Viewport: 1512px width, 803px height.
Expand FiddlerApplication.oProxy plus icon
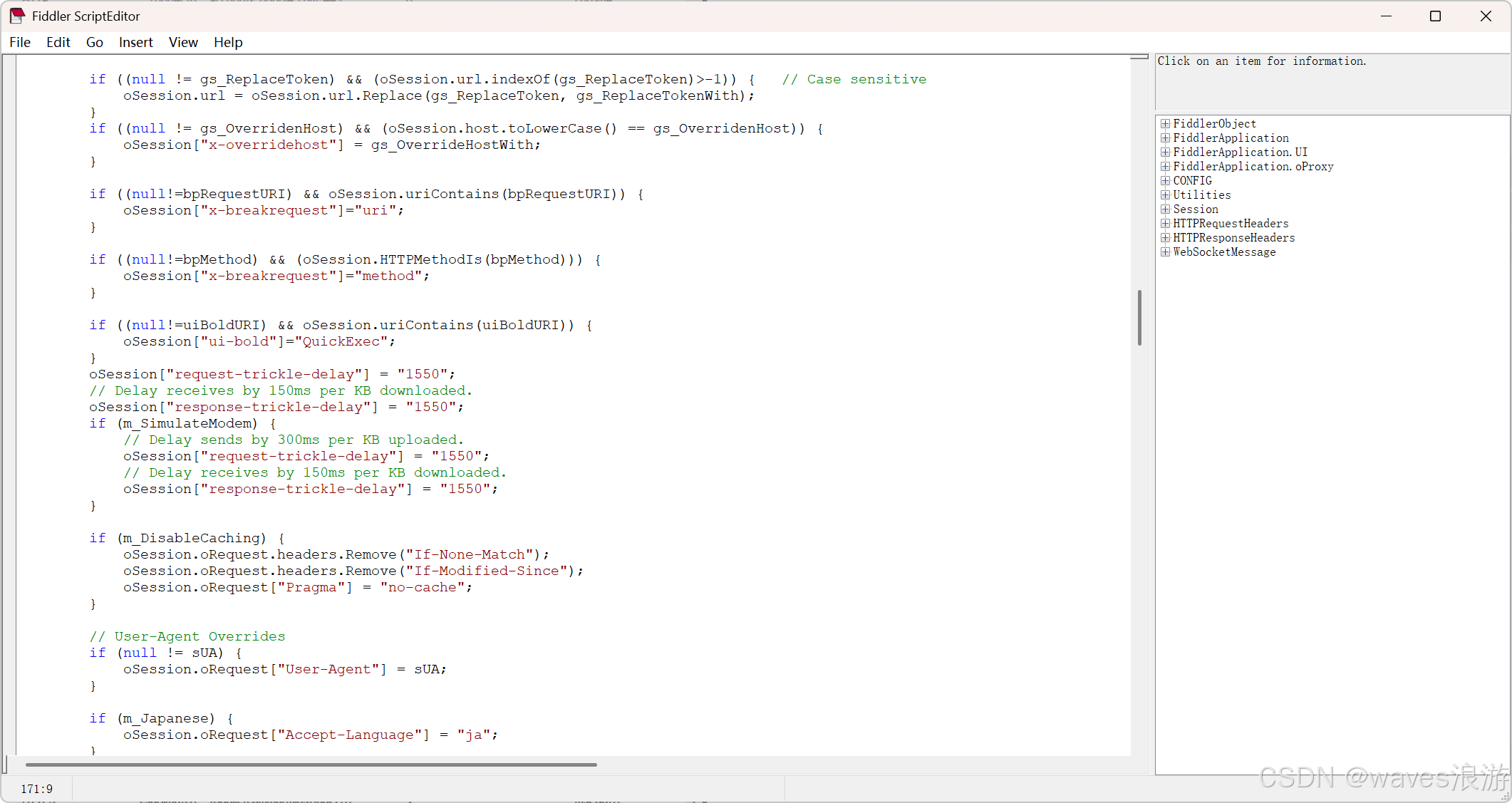(1165, 167)
